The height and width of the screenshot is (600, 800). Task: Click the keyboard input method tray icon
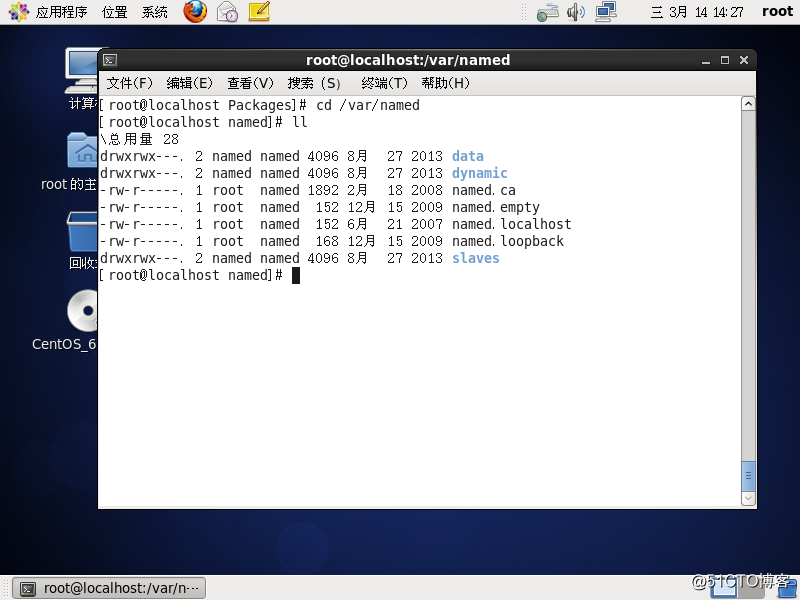547,13
